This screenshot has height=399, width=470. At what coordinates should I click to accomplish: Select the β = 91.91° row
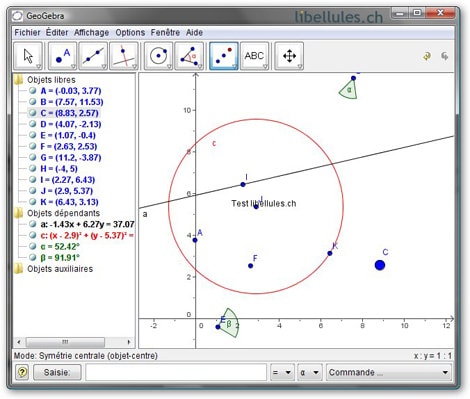(60, 257)
